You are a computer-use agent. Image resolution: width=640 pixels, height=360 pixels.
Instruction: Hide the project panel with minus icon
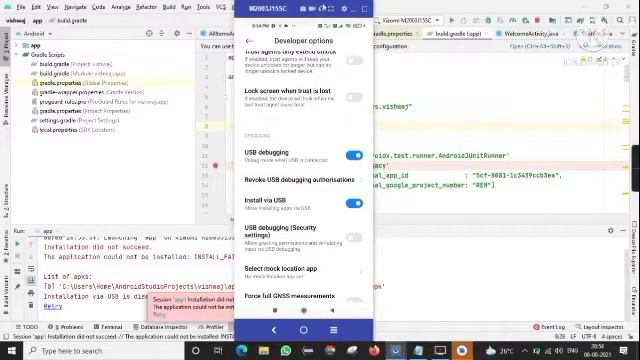pos(189,33)
